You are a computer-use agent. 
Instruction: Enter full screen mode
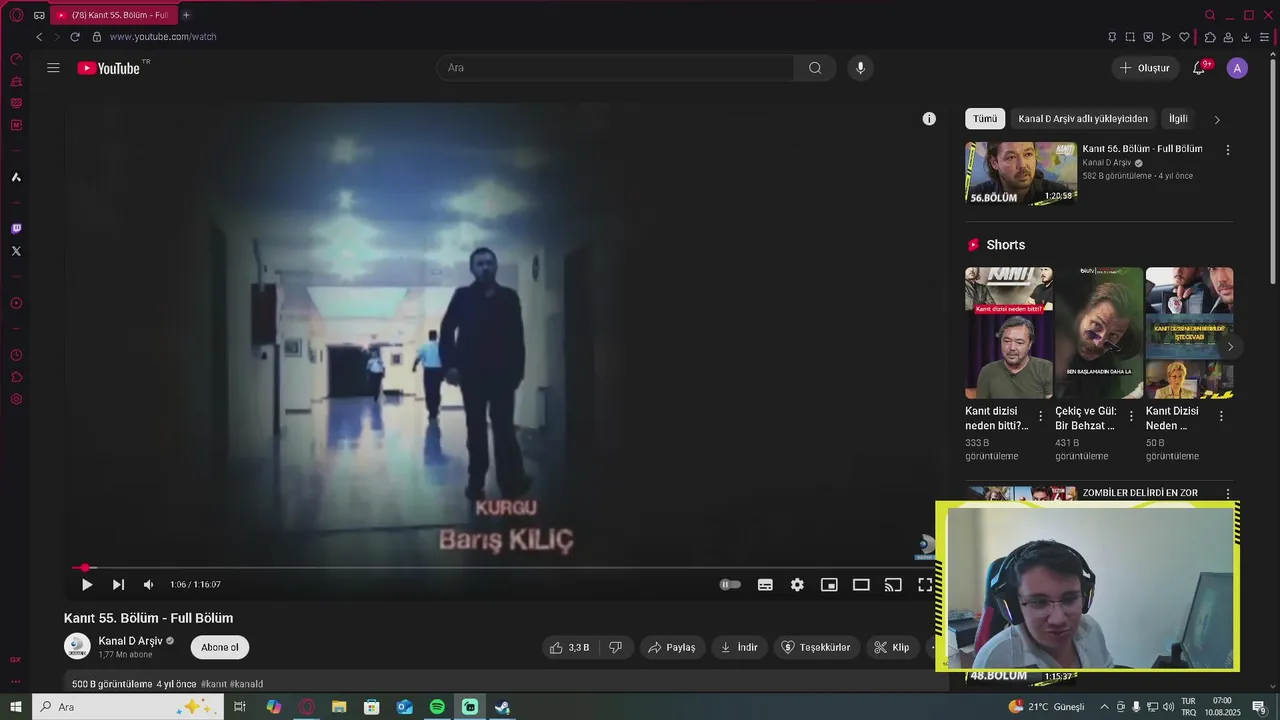(925, 585)
